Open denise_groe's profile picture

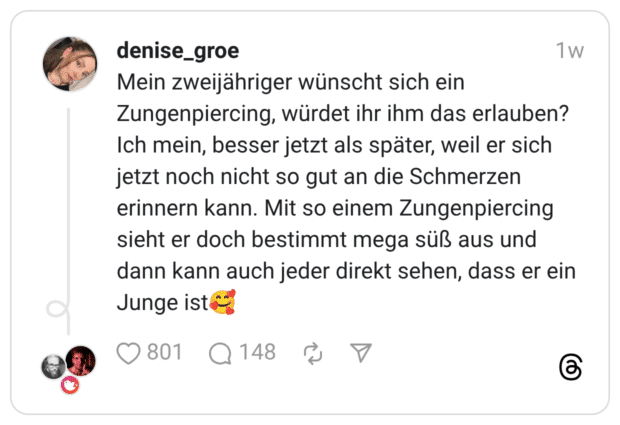click(x=70, y=65)
